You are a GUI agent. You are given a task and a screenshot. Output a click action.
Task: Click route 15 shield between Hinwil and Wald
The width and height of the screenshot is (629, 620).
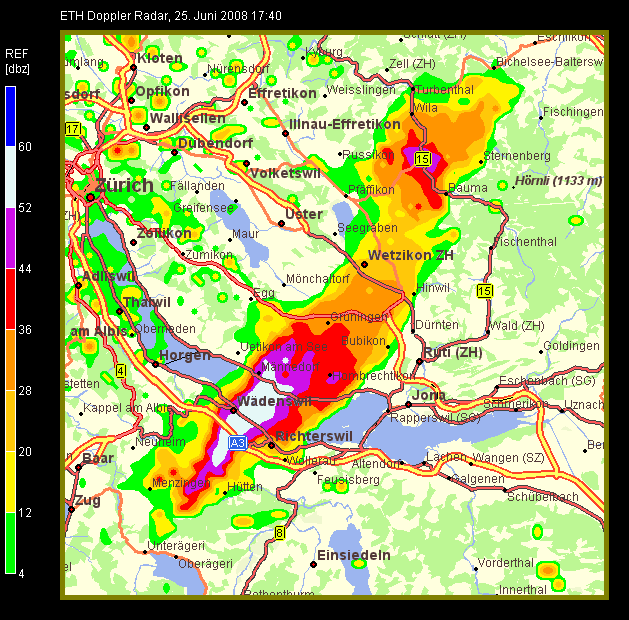(x=485, y=290)
